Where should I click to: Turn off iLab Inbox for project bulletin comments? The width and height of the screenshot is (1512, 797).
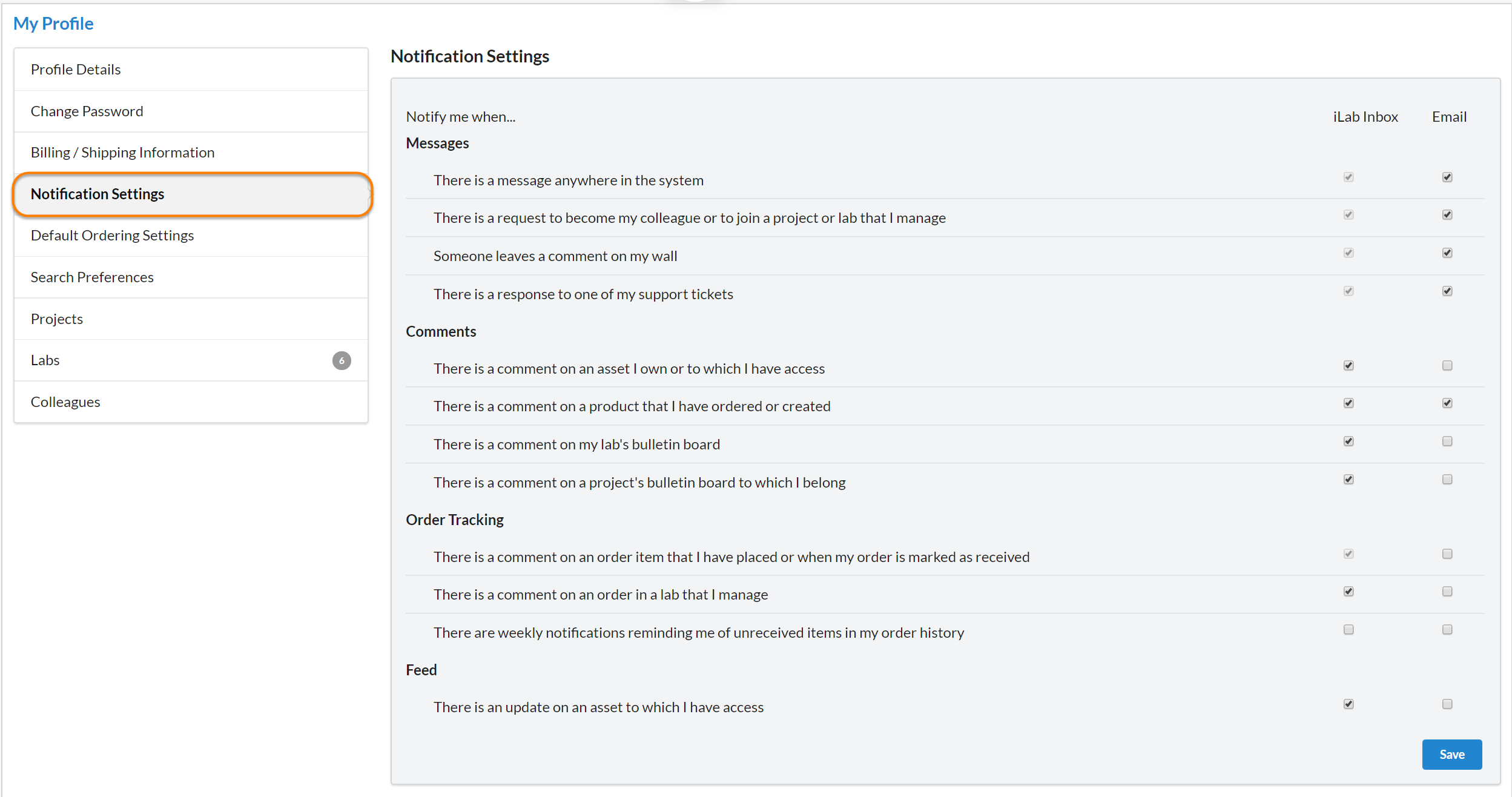[x=1349, y=480]
